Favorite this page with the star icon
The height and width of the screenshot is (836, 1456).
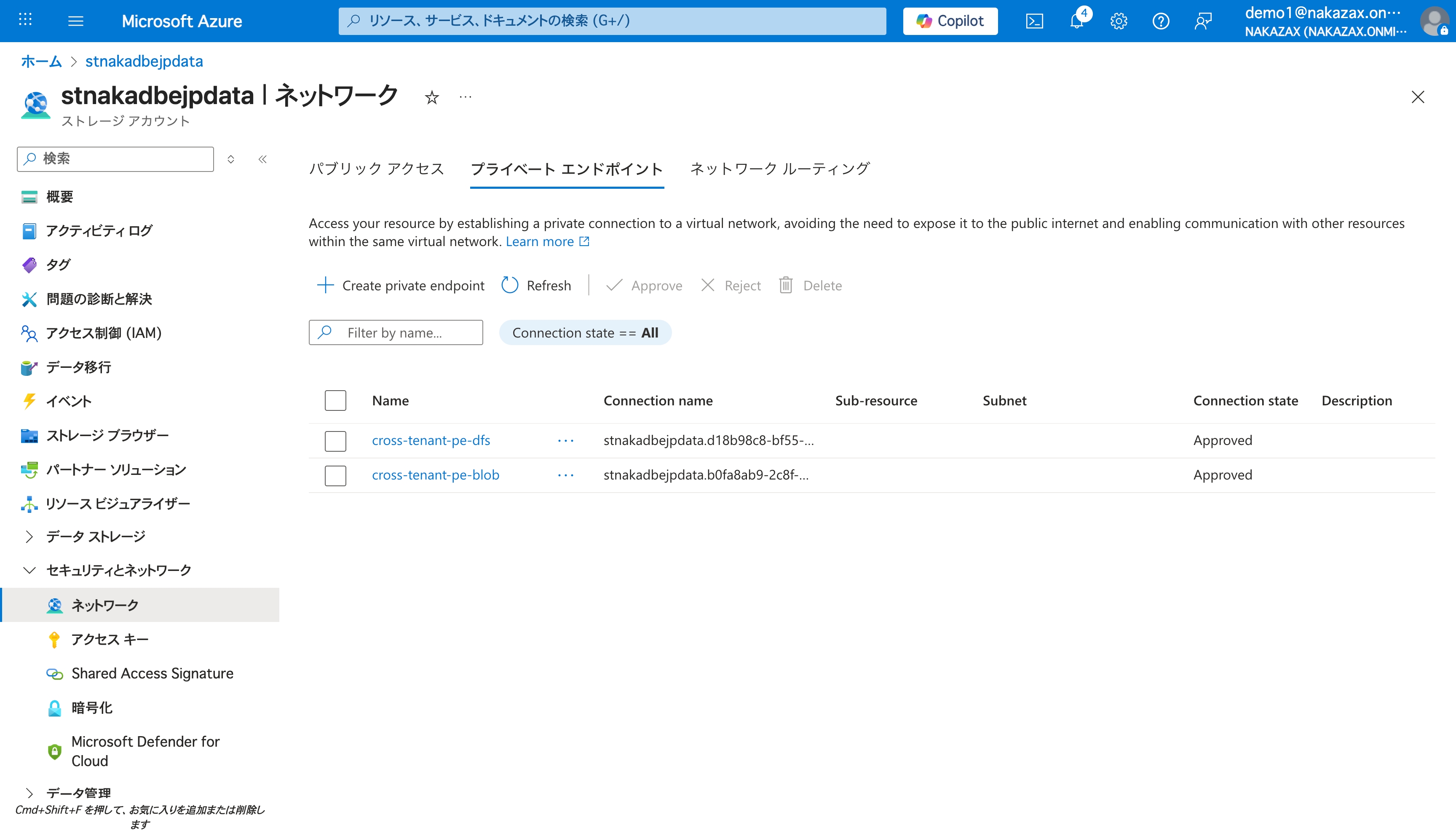tap(431, 98)
